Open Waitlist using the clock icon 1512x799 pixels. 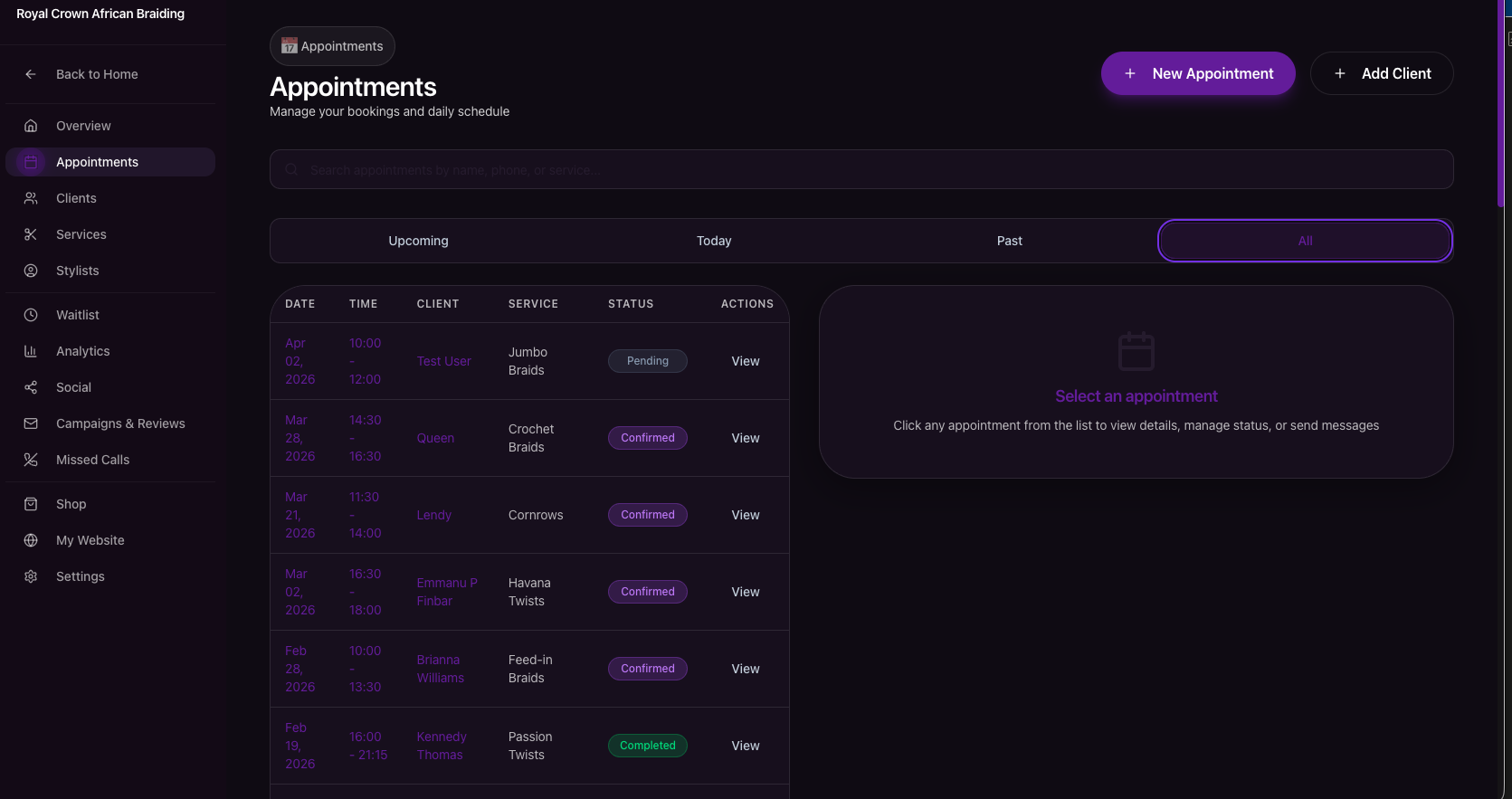31,315
